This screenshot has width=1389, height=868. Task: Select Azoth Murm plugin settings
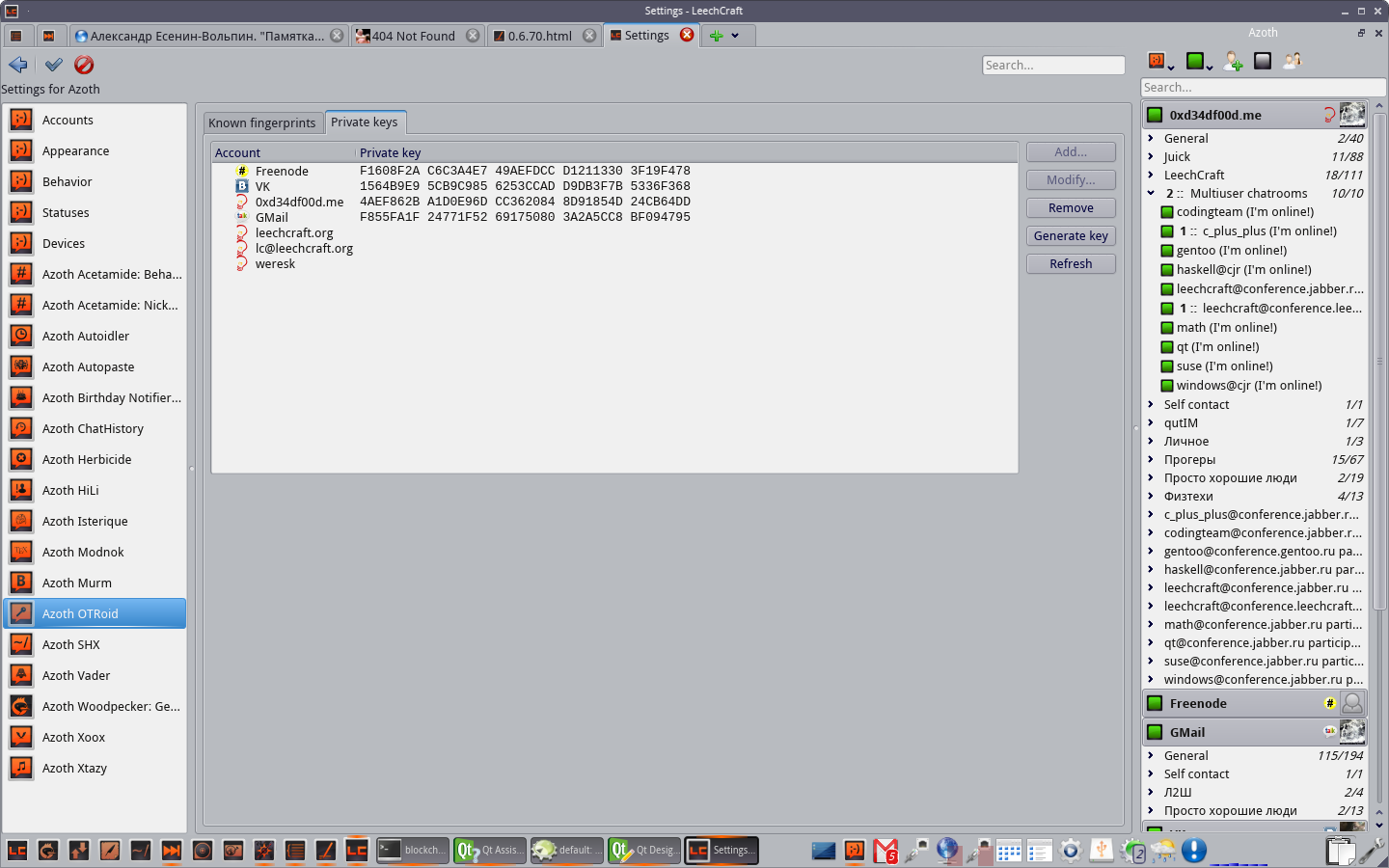click(x=95, y=583)
